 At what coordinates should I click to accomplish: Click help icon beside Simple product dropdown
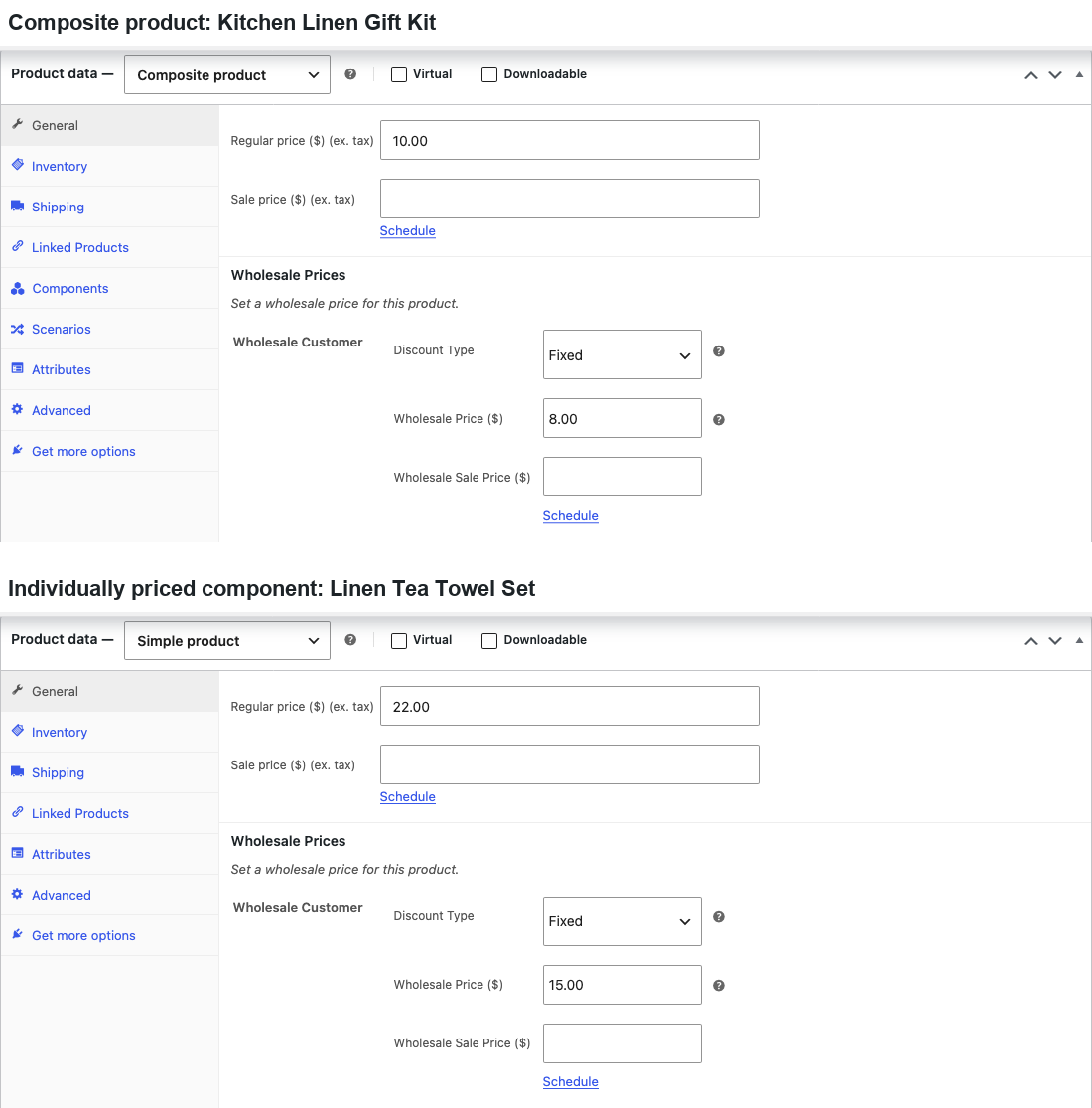pyautogui.click(x=350, y=640)
